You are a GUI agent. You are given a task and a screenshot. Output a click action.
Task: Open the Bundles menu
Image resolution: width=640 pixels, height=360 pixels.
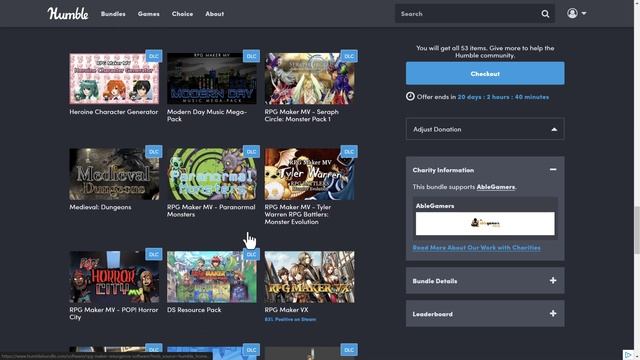point(113,13)
